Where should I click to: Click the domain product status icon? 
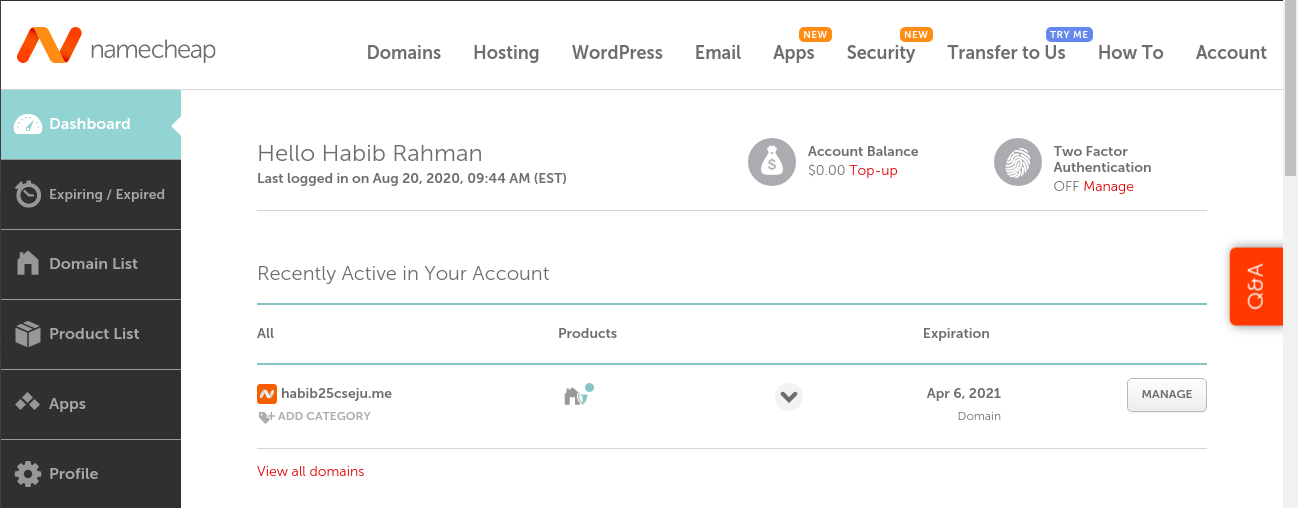click(578, 395)
